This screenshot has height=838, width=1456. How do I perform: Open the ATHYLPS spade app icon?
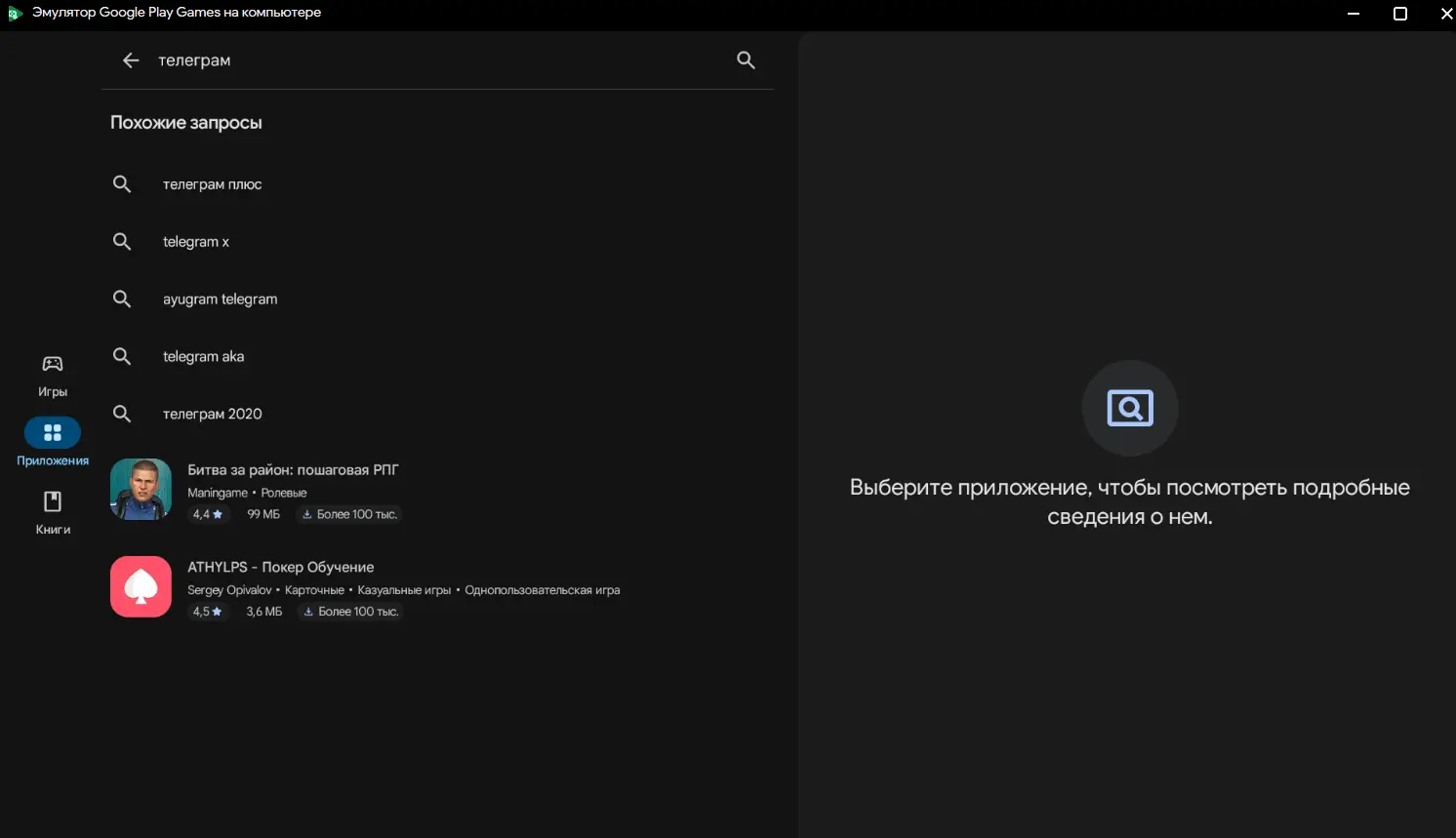coord(141,586)
